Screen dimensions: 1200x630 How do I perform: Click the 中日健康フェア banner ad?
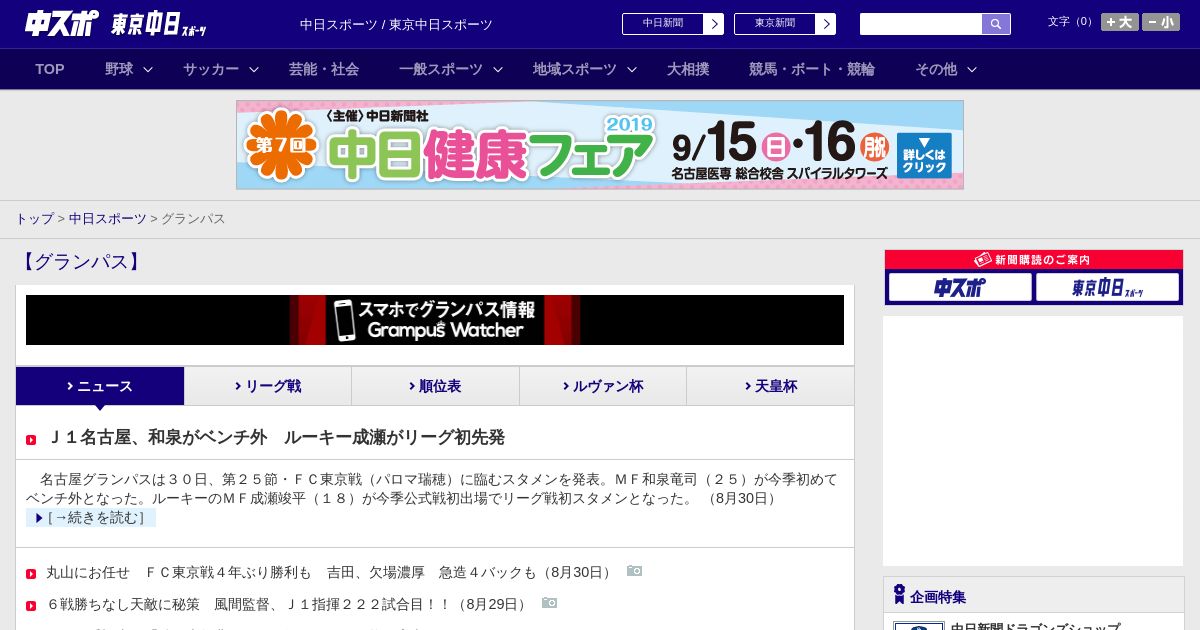[600, 145]
